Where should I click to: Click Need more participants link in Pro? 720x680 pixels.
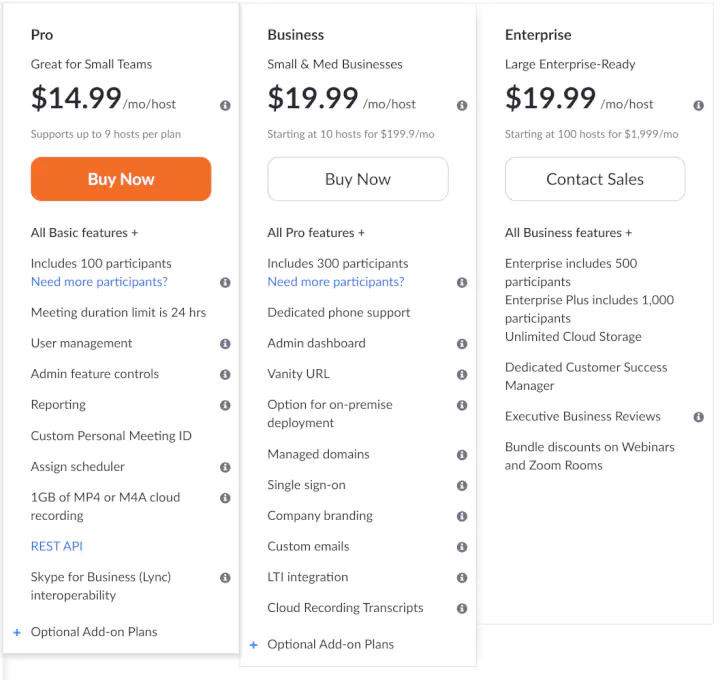[x=99, y=282]
